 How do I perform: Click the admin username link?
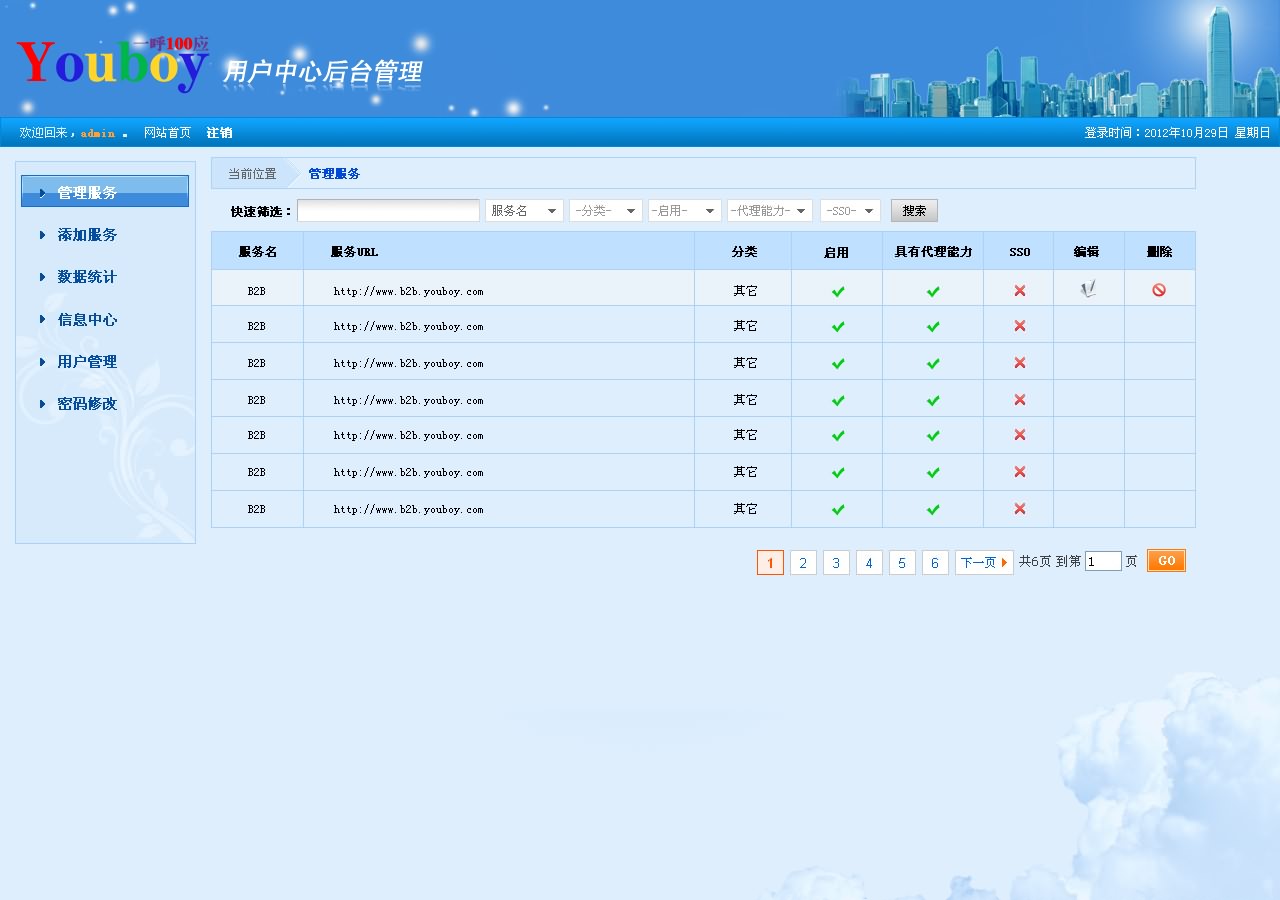pyautogui.click(x=98, y=133)
